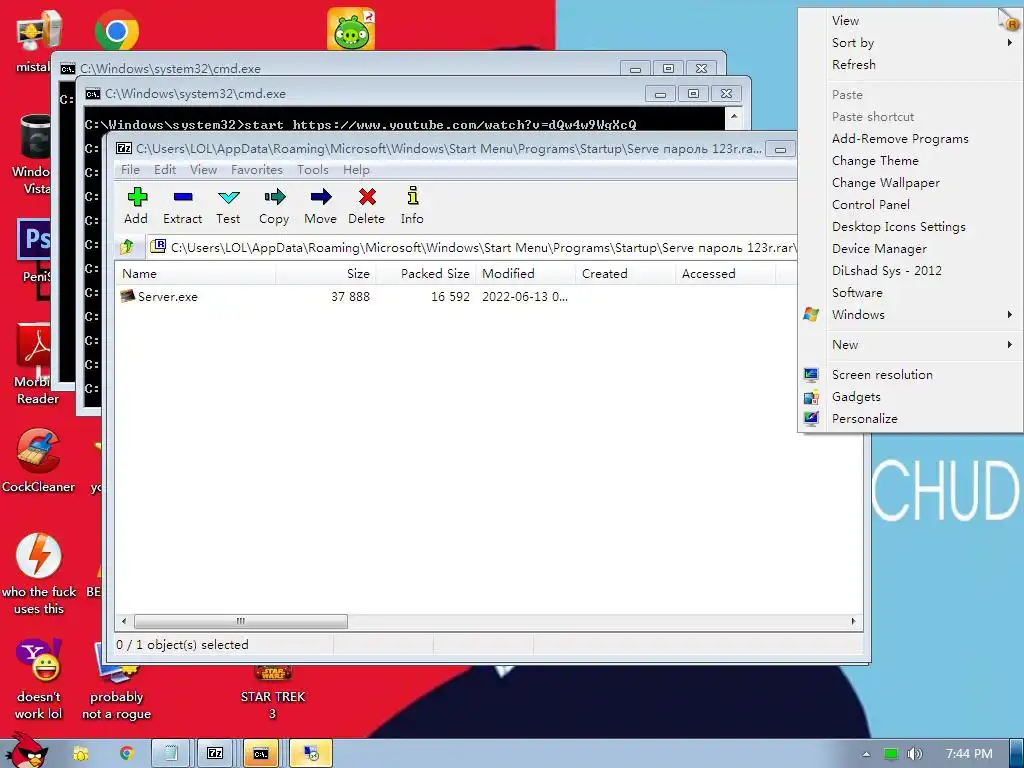The height and width of the screenshot is (768, 1024).
Task: Run Test on the archive
Action: point(228,206)
